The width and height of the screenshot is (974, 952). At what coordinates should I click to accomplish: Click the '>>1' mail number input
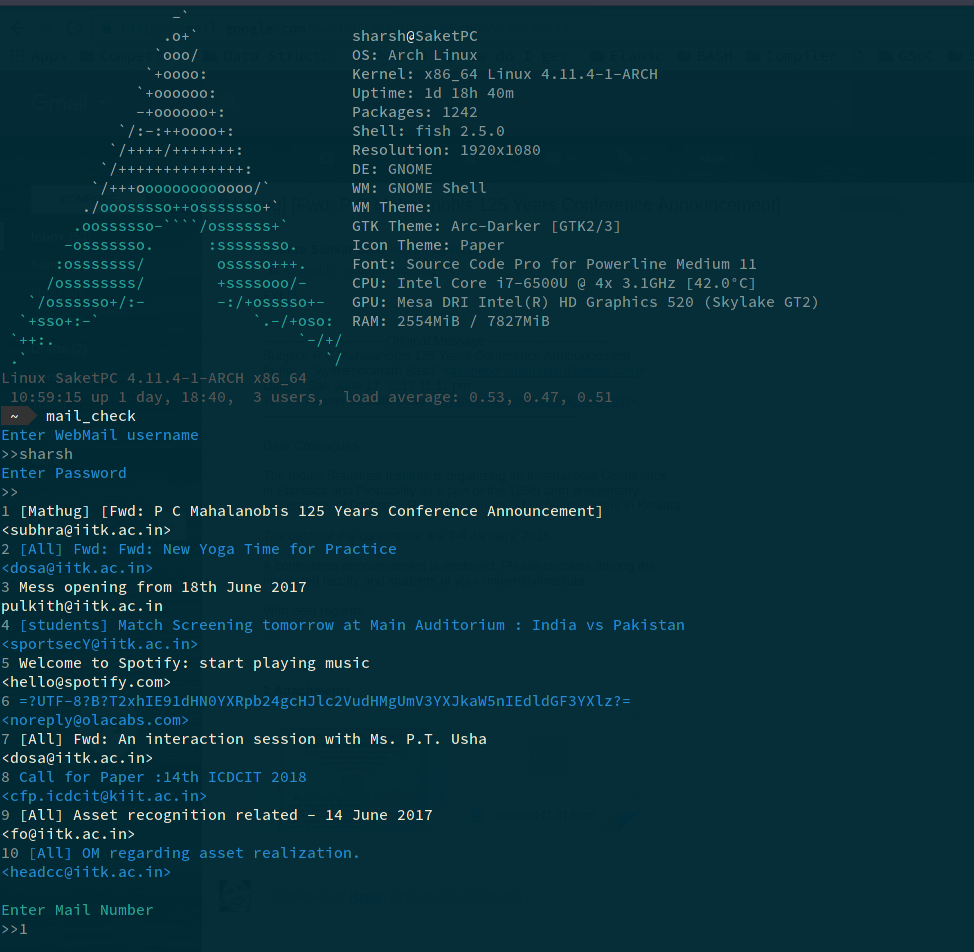14,929
